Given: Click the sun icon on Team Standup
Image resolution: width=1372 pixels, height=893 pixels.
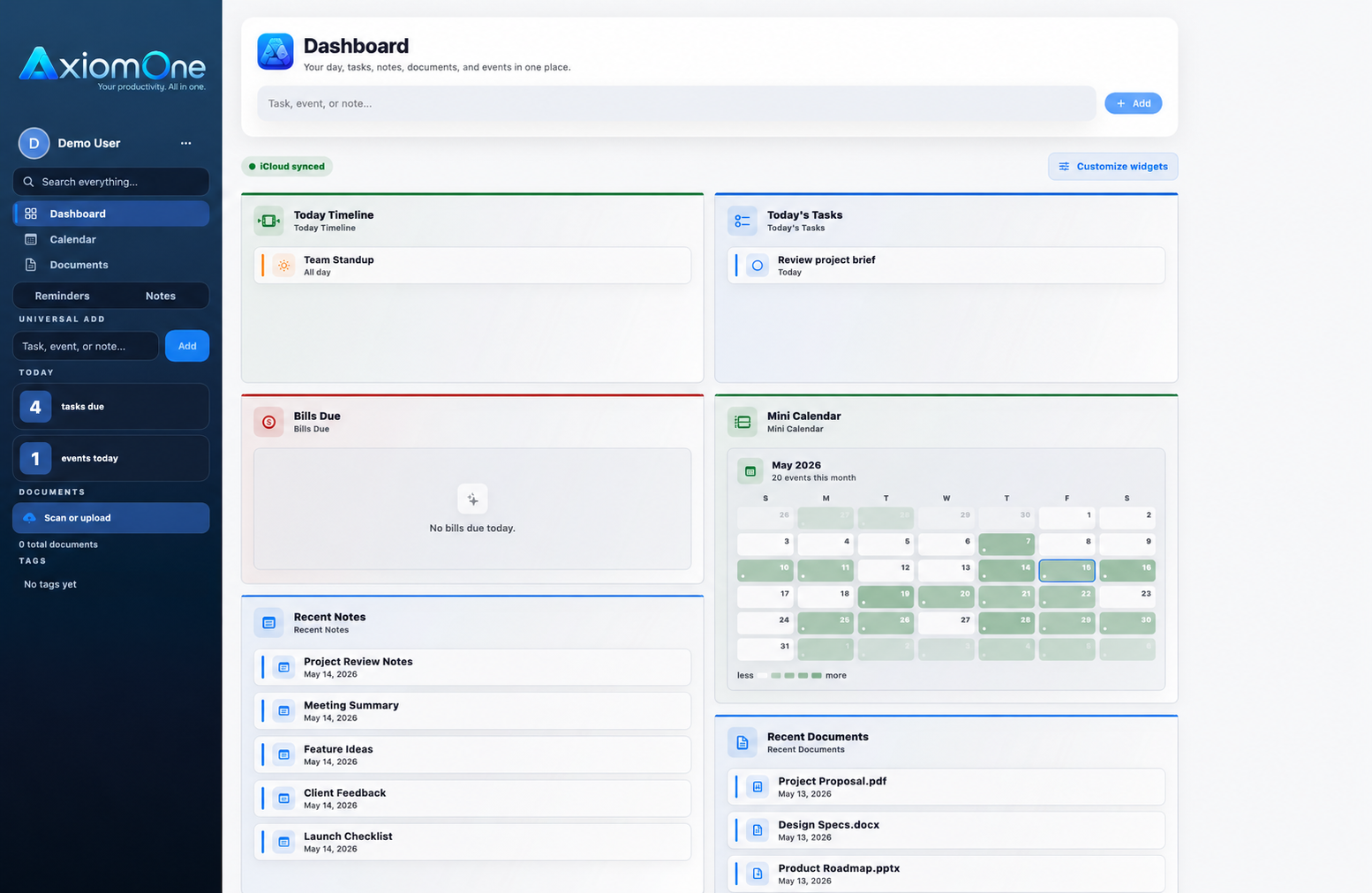Looking at the screenshot, I should (x=284, y=266).
